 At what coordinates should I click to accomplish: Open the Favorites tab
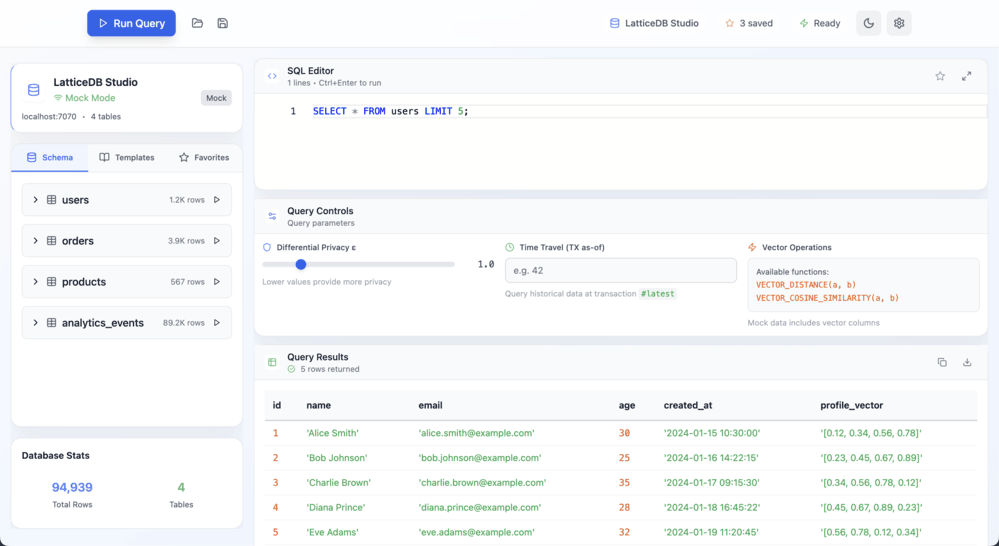204,157
